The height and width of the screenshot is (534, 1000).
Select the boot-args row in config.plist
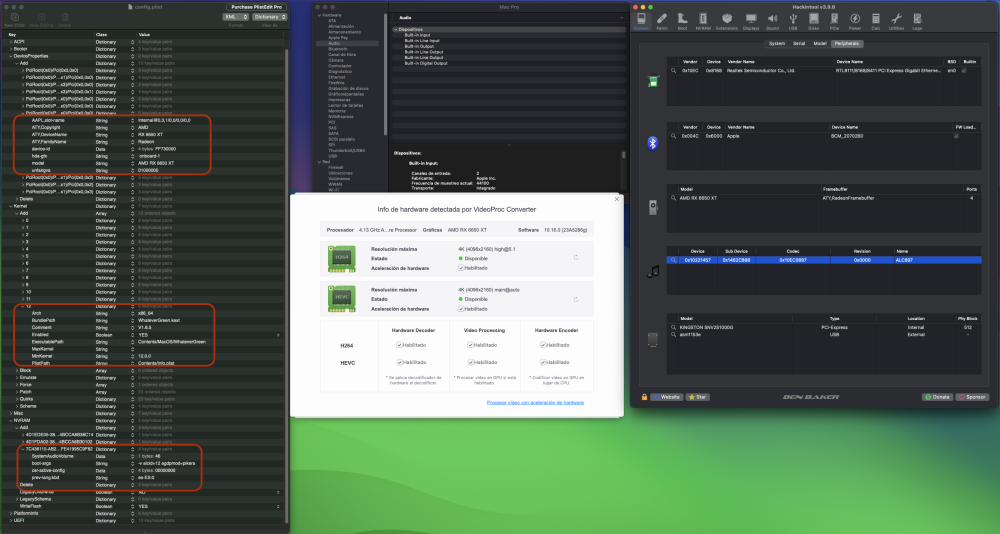click(143, 463)
